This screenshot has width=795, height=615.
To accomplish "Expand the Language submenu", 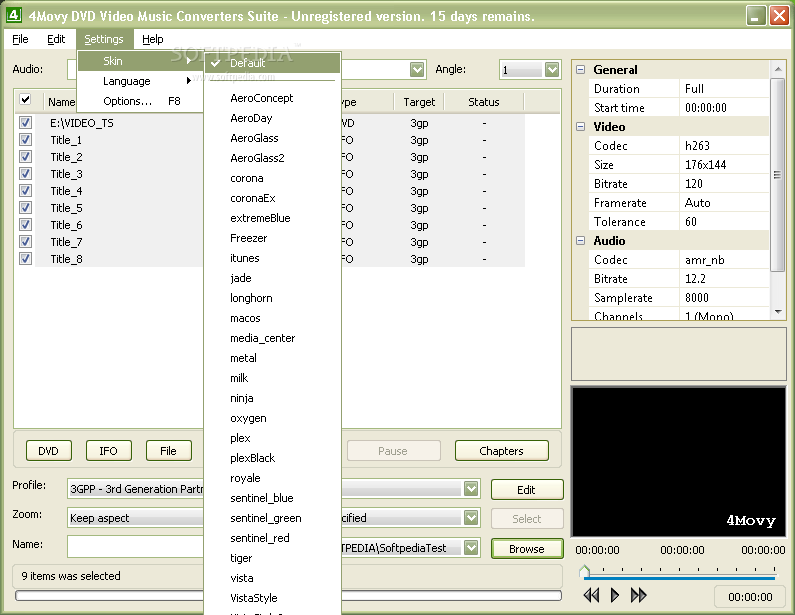I will pyautogui.click(x=140, y=81).
